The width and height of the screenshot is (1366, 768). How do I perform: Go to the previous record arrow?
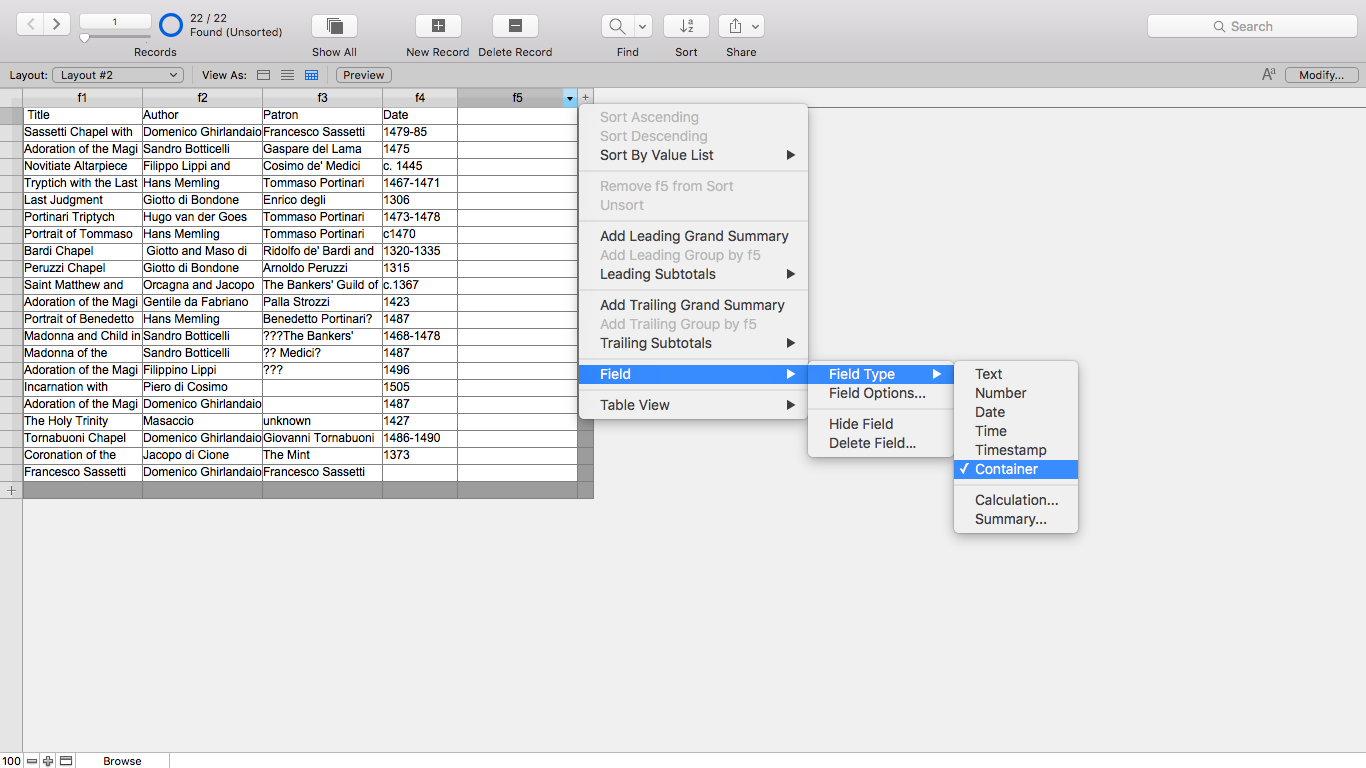(30, 24)
